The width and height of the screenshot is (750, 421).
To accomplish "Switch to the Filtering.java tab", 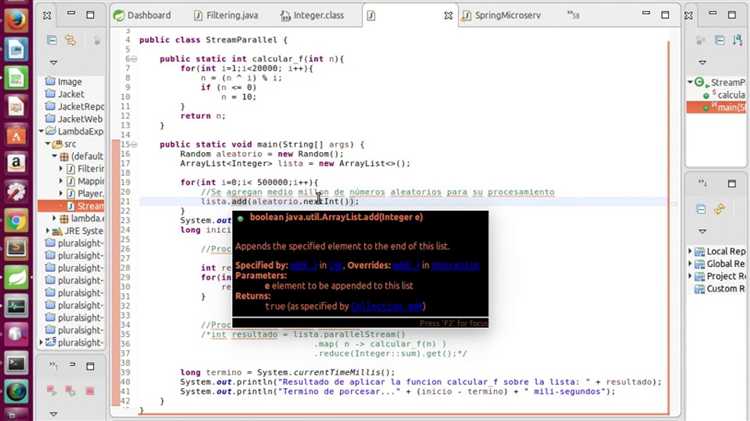I will click(x=226, y=16).
